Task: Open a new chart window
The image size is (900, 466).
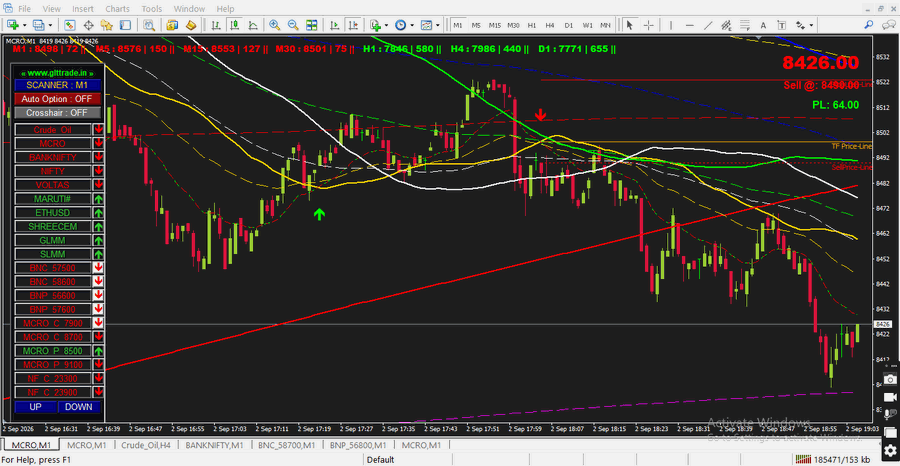Action: point(13,25)
